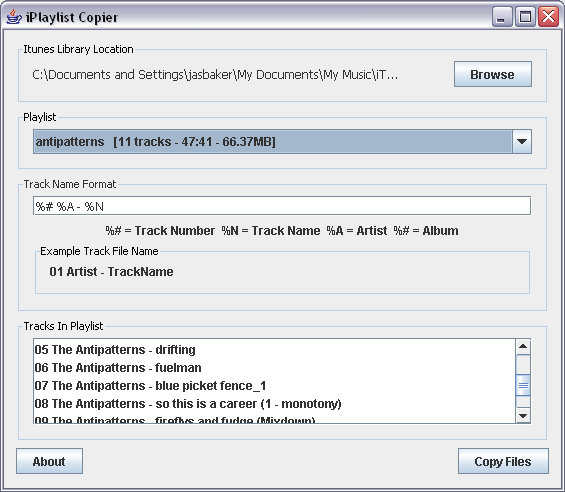565x492 pixels.
Task: Click the track list scrollbar thumb
Action: [x=523, y=386]
